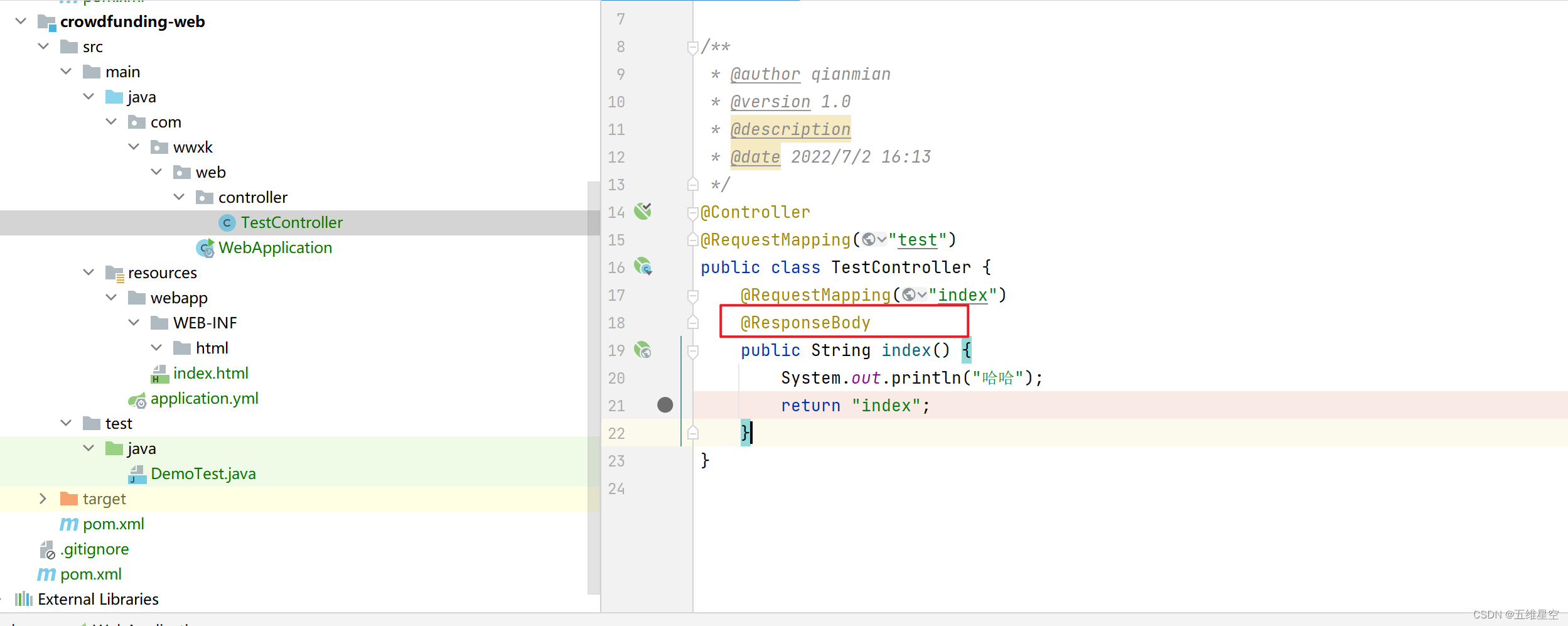
Task: Select External Libraries node
Action: (98, 599)
